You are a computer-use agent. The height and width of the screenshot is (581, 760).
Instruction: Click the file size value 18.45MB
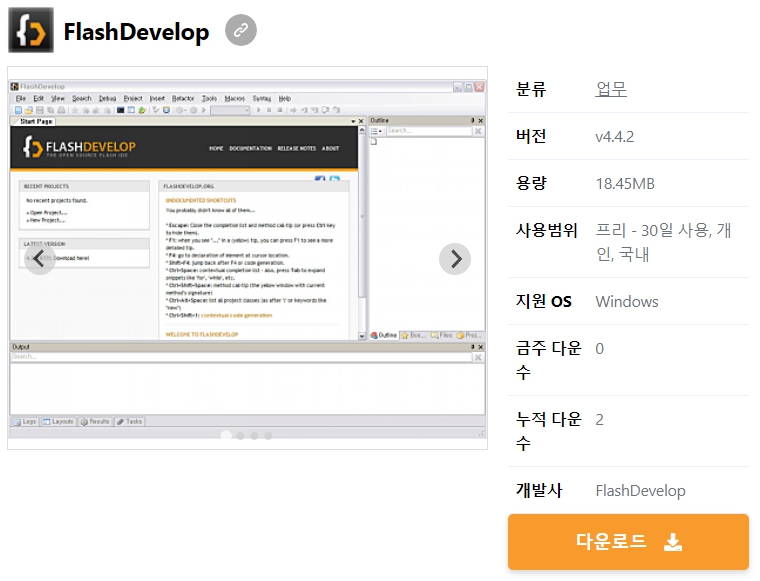point(625,184)
